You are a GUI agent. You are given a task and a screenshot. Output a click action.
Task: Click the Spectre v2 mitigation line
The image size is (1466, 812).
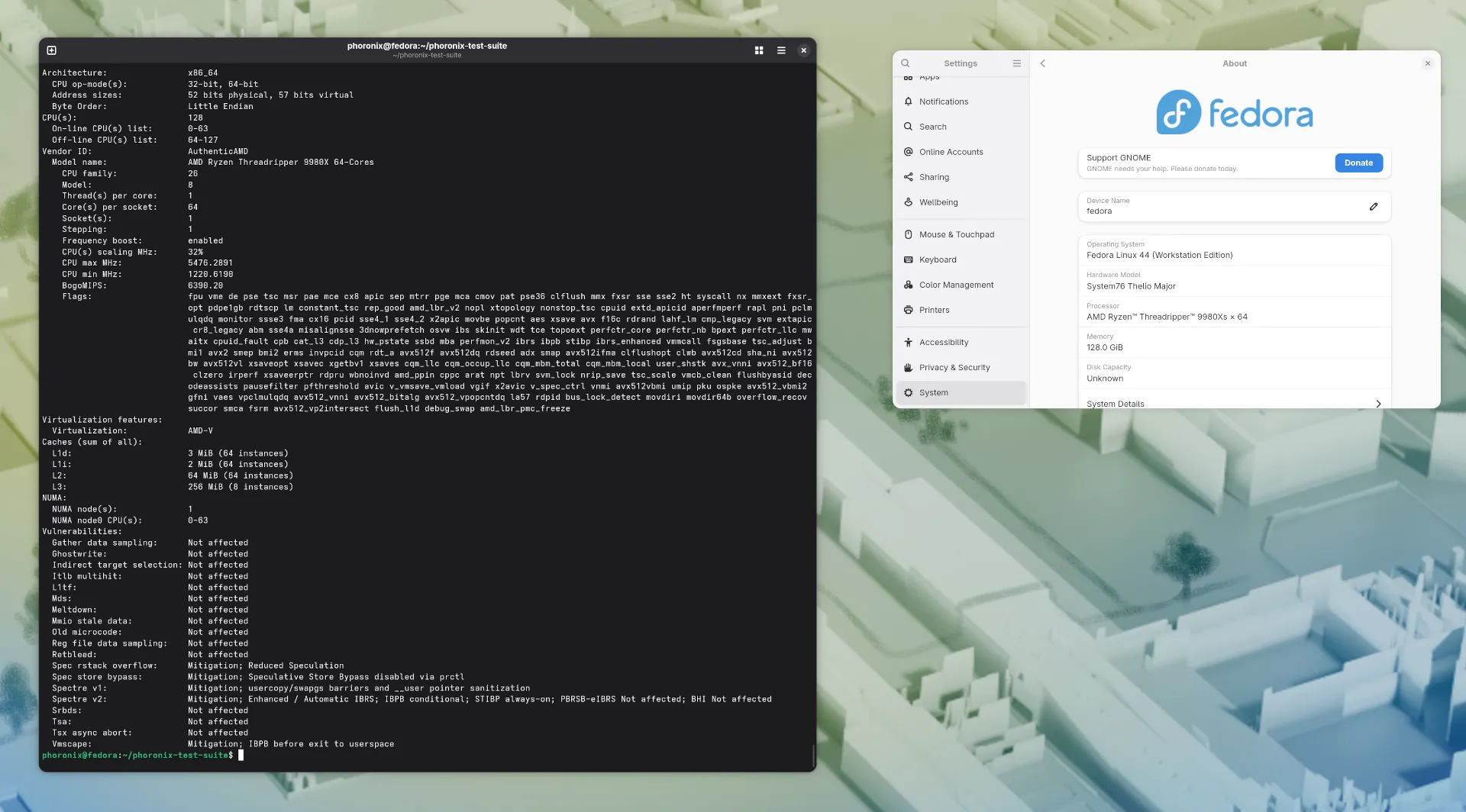coord(480,699)
